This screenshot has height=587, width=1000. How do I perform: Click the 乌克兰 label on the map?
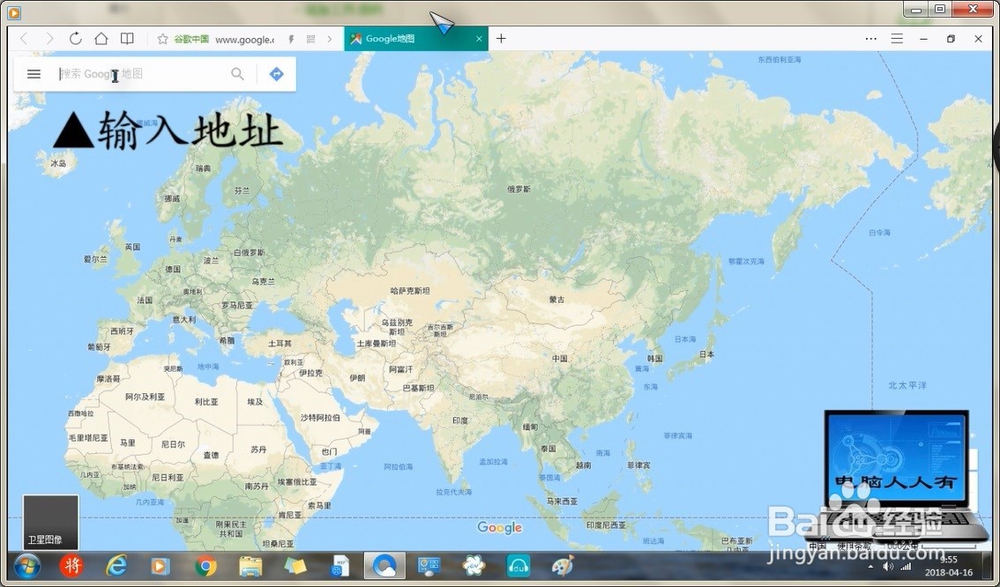[263, 281]
